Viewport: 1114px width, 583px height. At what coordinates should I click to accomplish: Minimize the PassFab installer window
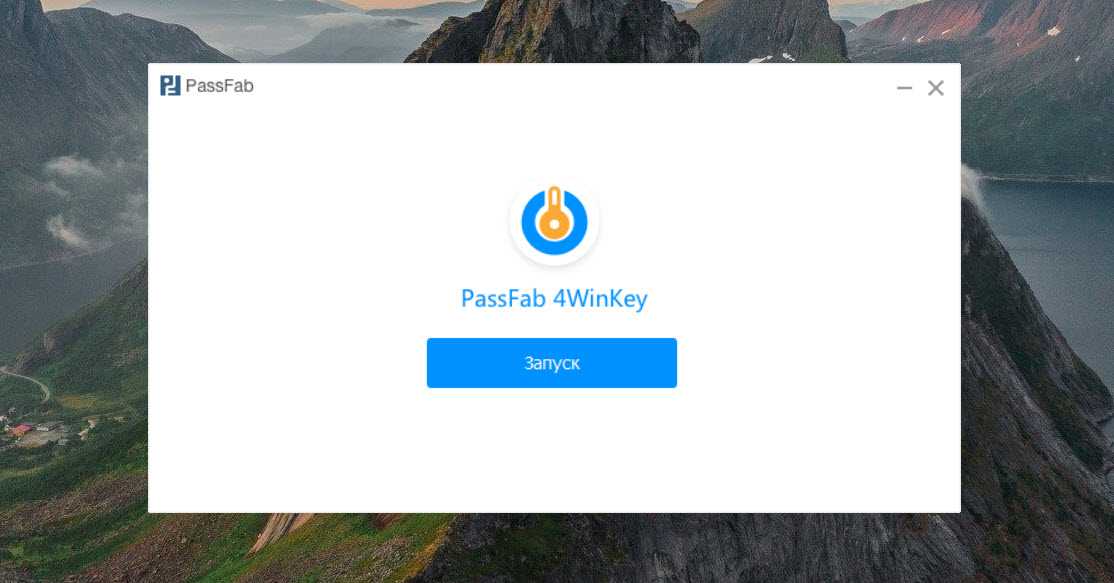coord(904,88)
